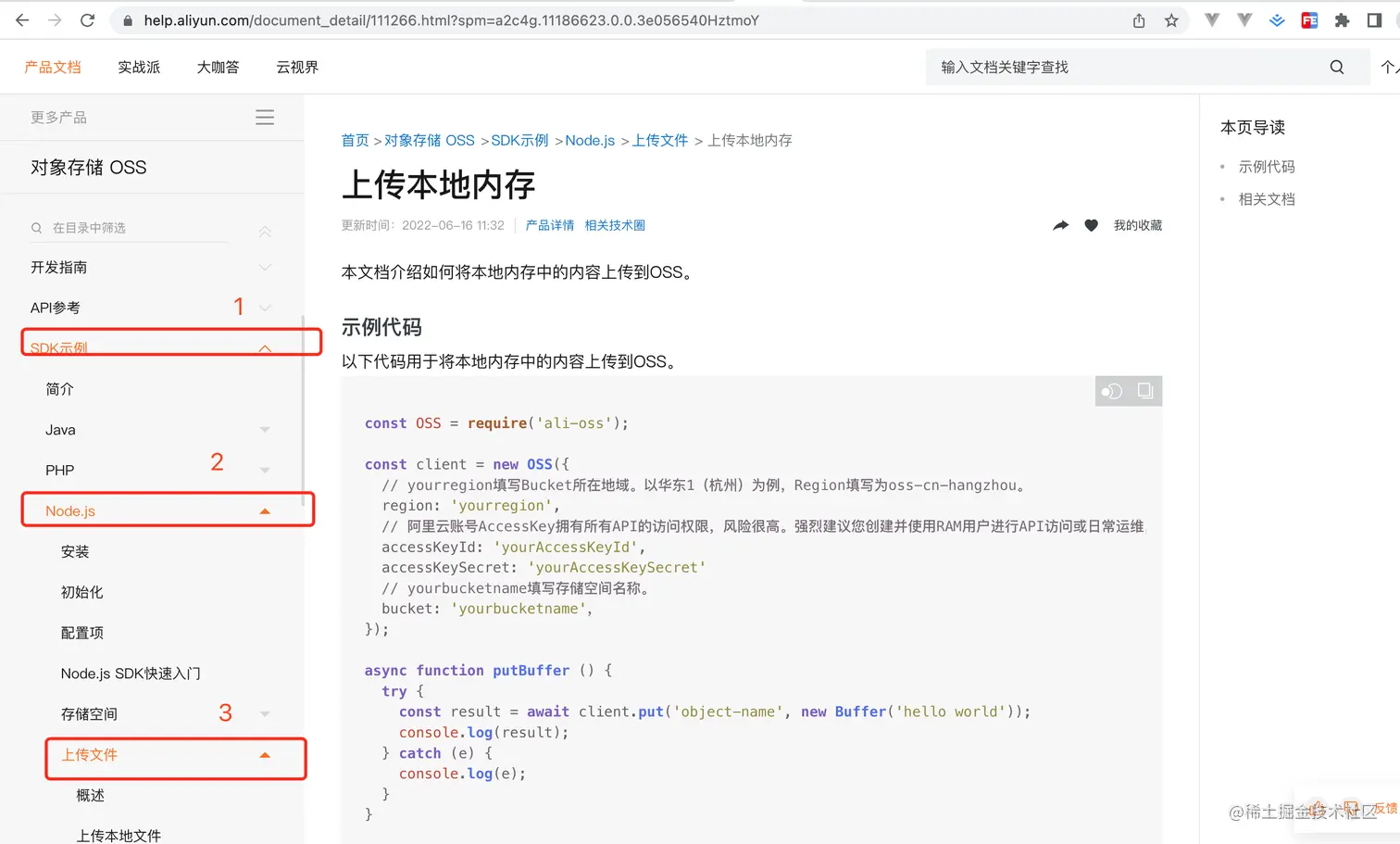Click the 上传文件 breadcrumb link
This screenshot has height=844, width=1400.
[660, 140]
